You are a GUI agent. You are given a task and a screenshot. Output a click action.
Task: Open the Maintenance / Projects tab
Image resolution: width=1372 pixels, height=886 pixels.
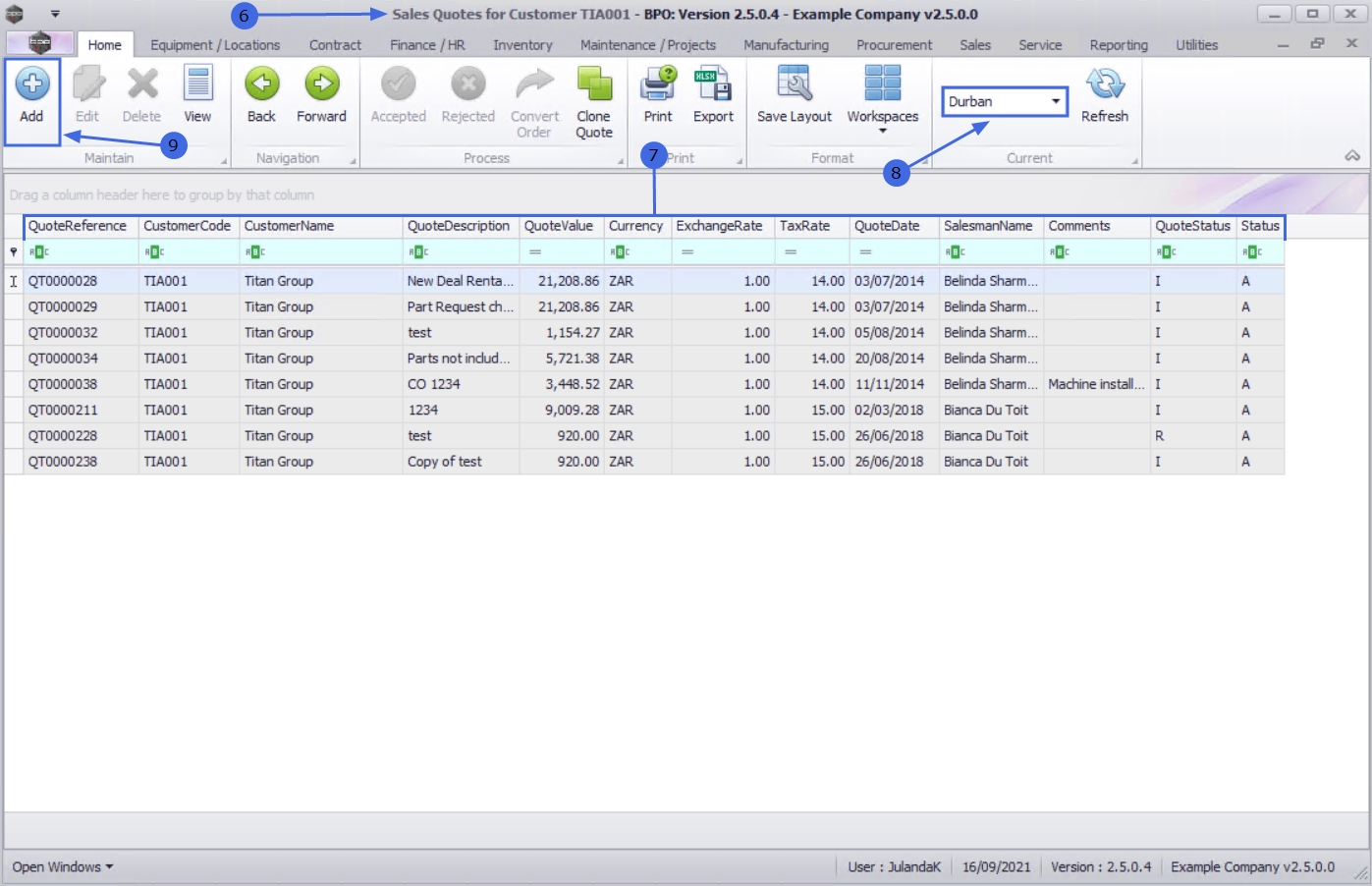coord(648,45)
